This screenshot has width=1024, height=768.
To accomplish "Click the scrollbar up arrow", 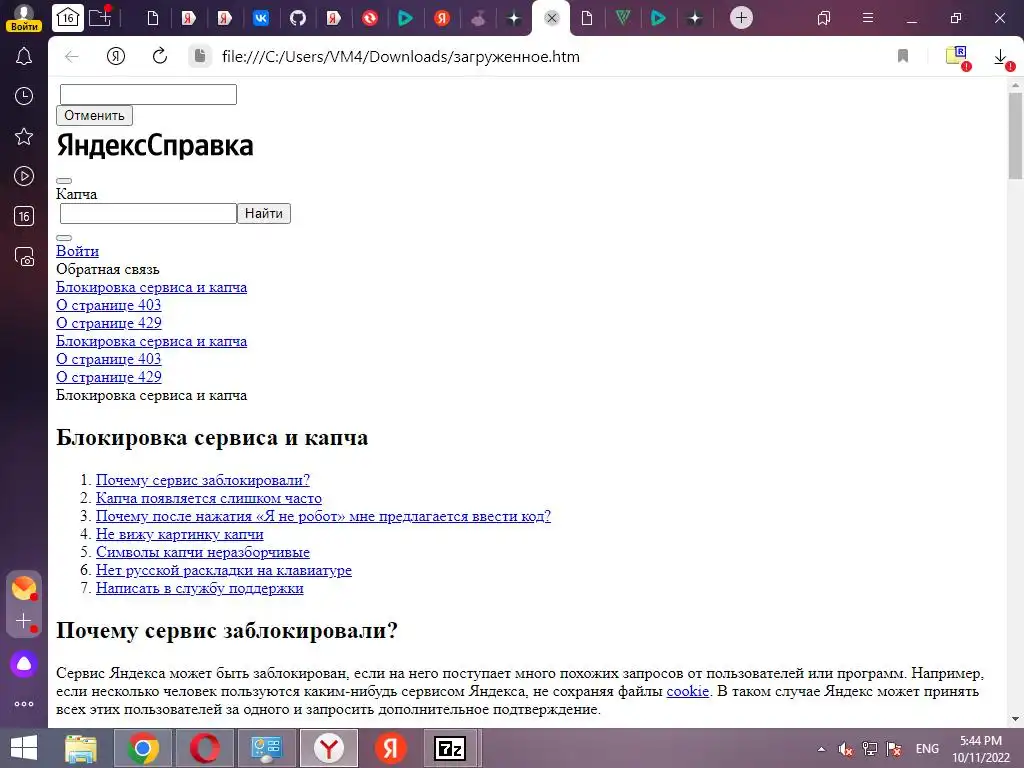I will pos(1015,85).
